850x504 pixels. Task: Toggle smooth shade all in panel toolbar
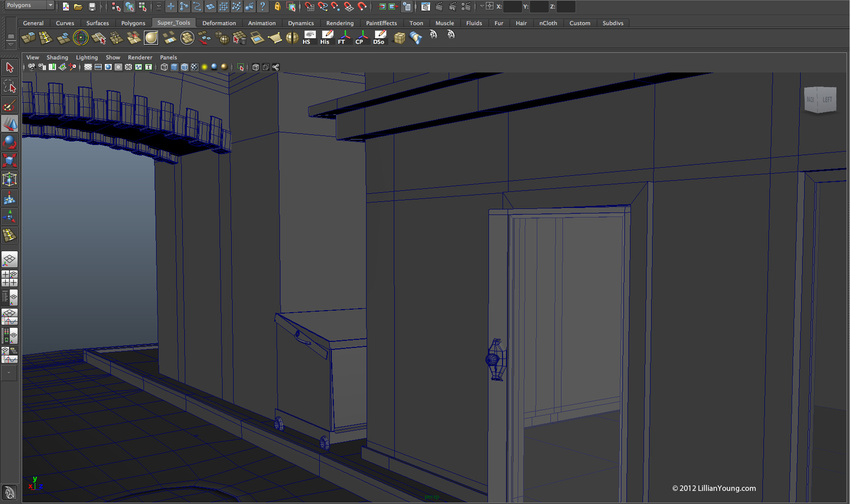(x=174, y=67)
